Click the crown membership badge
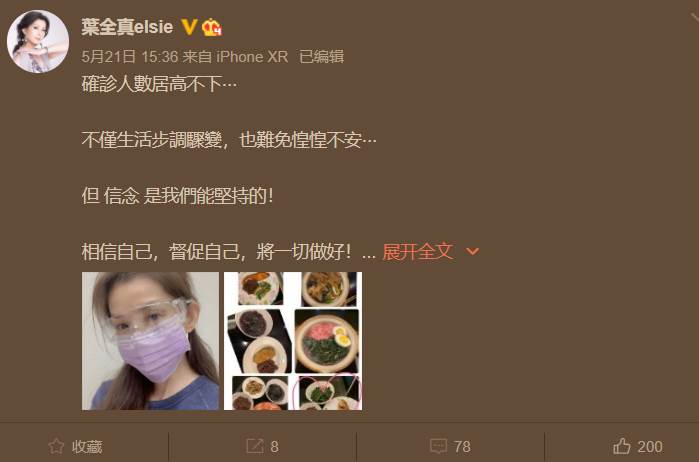 click(x=212, y=27)
